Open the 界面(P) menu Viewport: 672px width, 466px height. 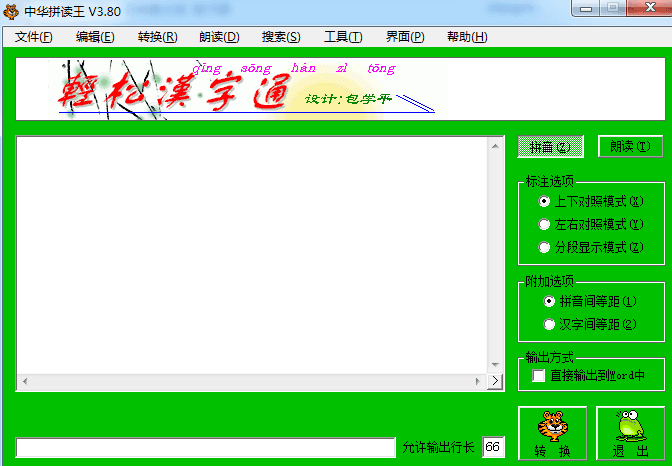click(405, 37)
